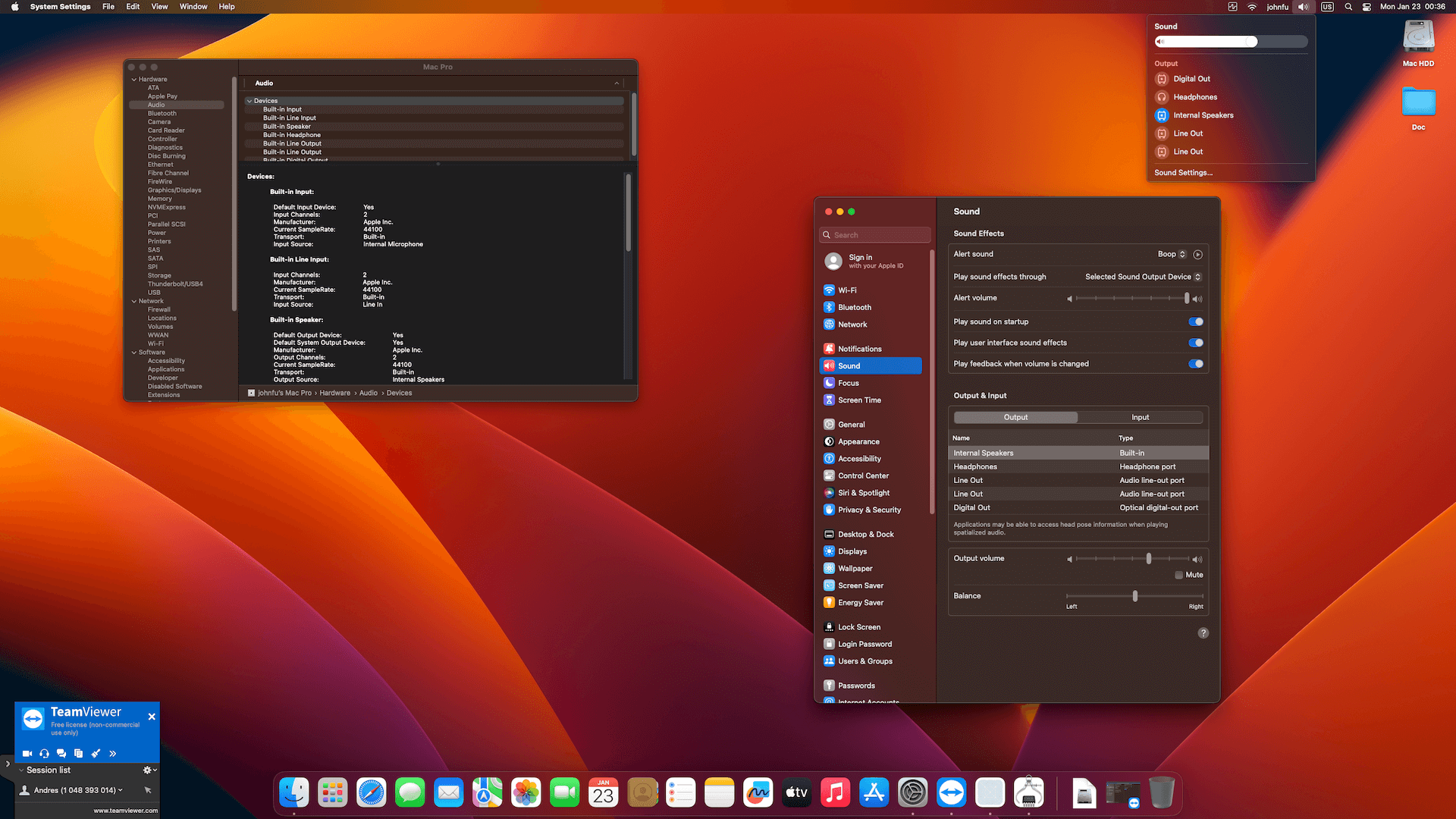Open the Edit menu
1456x819 pixels.
click(x=133, y=7)
